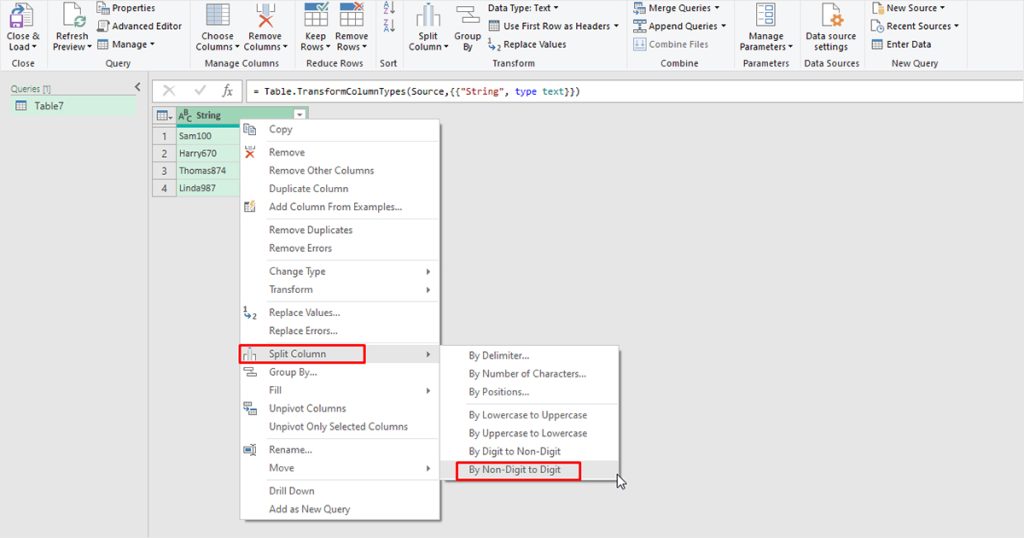Click the Combine Files icon

click(639, 44)
